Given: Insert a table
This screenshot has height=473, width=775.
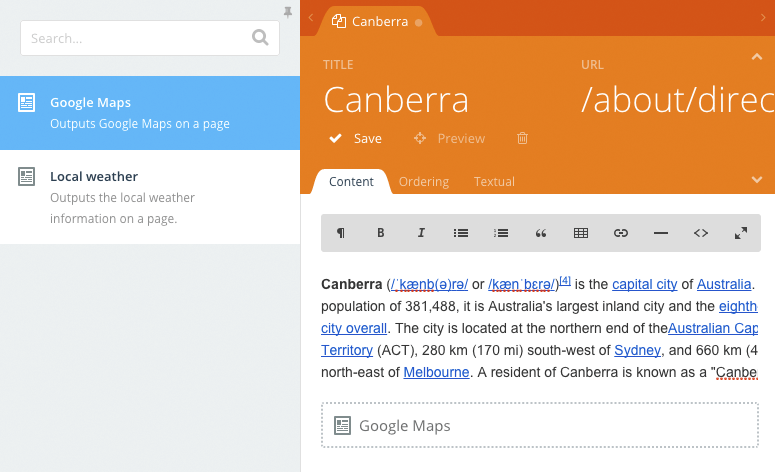Looking at the screenshot, I should [581, 233].
